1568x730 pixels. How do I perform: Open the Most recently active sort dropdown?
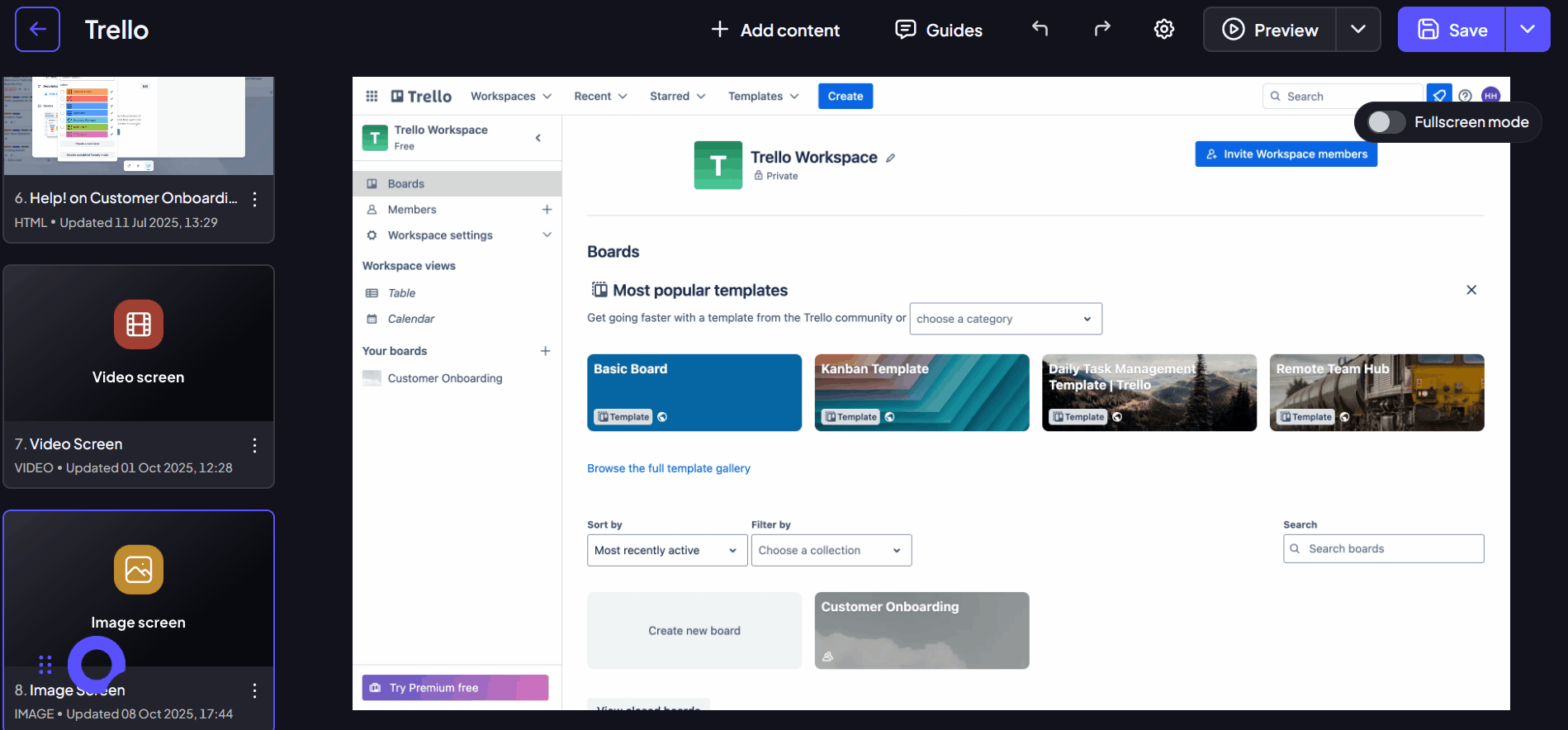[667, 550]
